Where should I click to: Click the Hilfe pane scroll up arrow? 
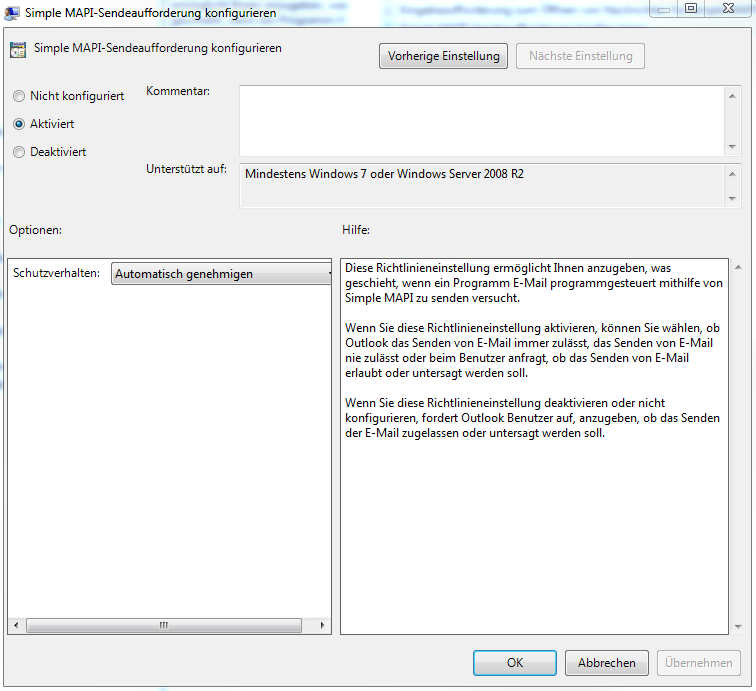(738, 267)
